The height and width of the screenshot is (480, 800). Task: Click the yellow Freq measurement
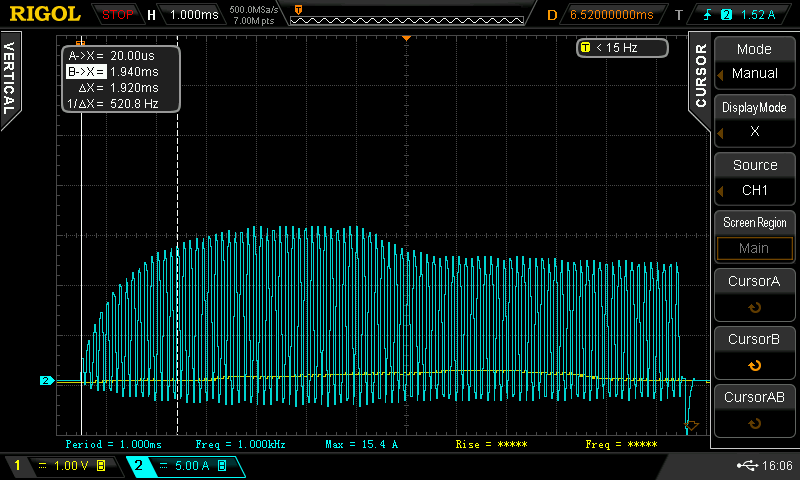(x=621, y=444)
